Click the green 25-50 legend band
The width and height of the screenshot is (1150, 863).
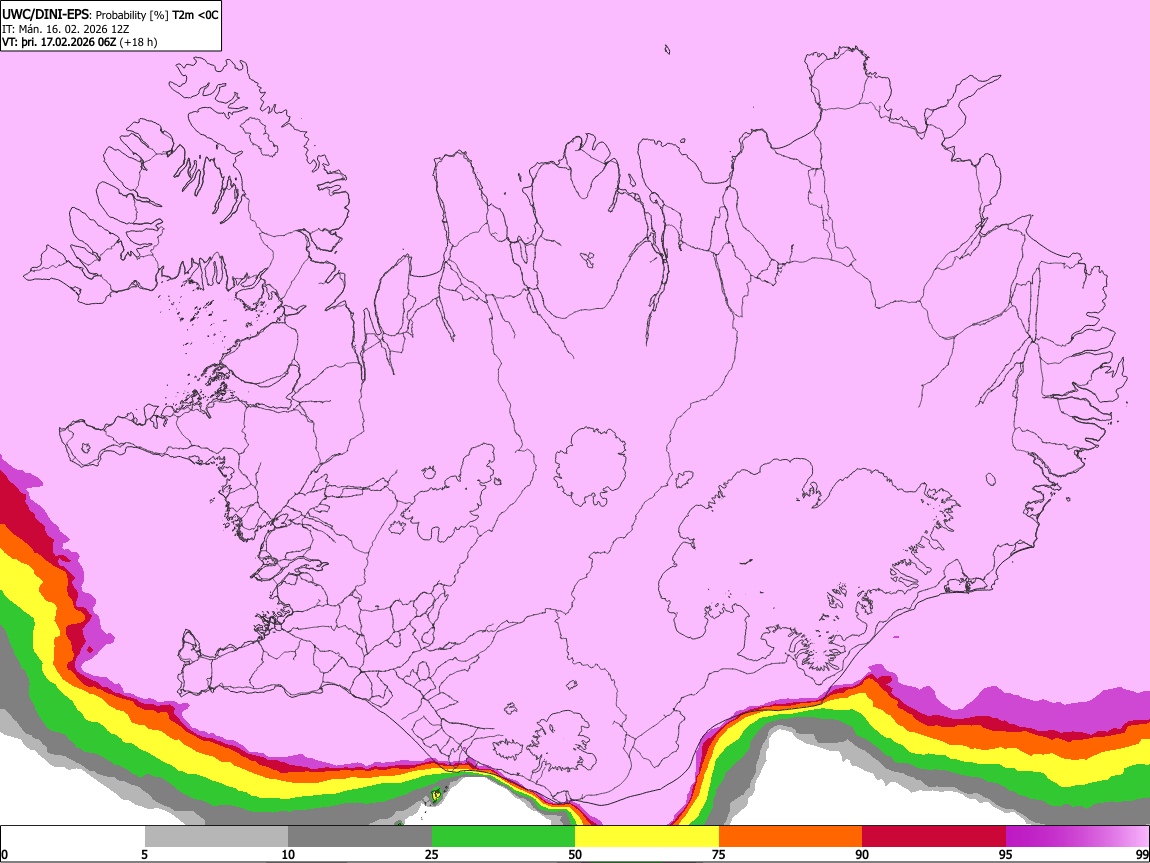(x=503, y=837)
